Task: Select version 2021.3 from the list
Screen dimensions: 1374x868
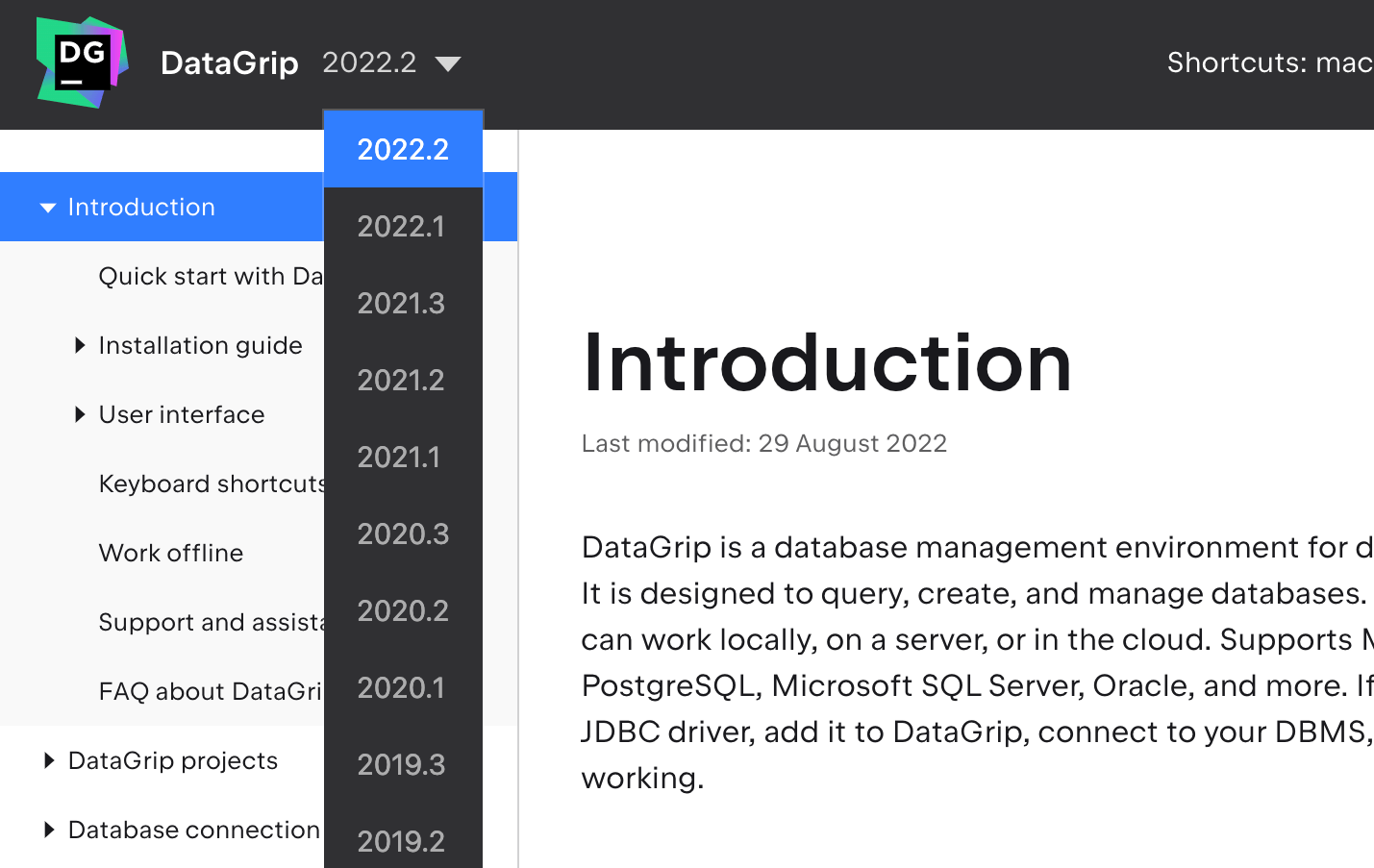Action: 402,304
